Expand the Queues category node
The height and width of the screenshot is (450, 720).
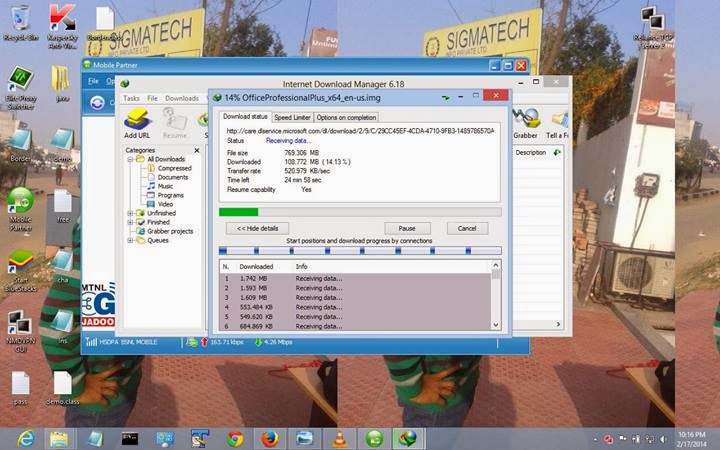(x=130, y=240)
